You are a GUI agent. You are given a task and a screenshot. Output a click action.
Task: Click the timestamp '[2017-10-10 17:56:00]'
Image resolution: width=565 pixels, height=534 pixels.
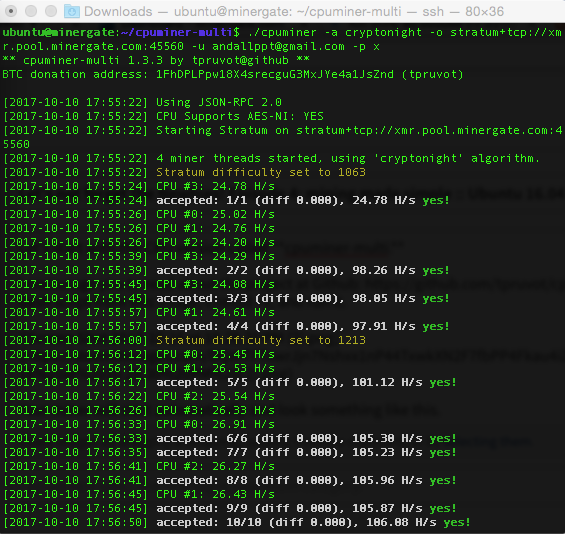[x=75, y=341]
